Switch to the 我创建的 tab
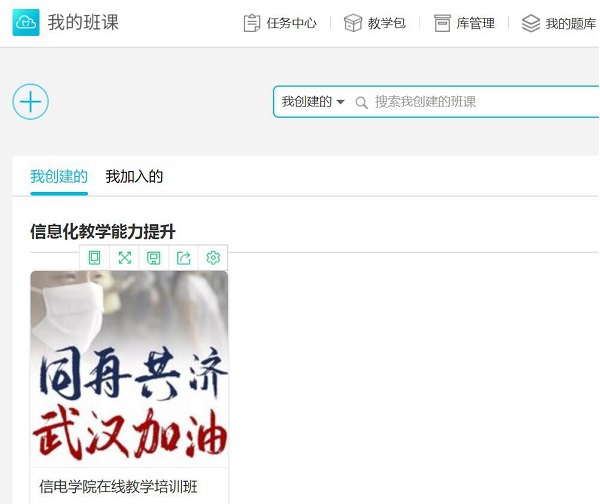 (59, 177)
